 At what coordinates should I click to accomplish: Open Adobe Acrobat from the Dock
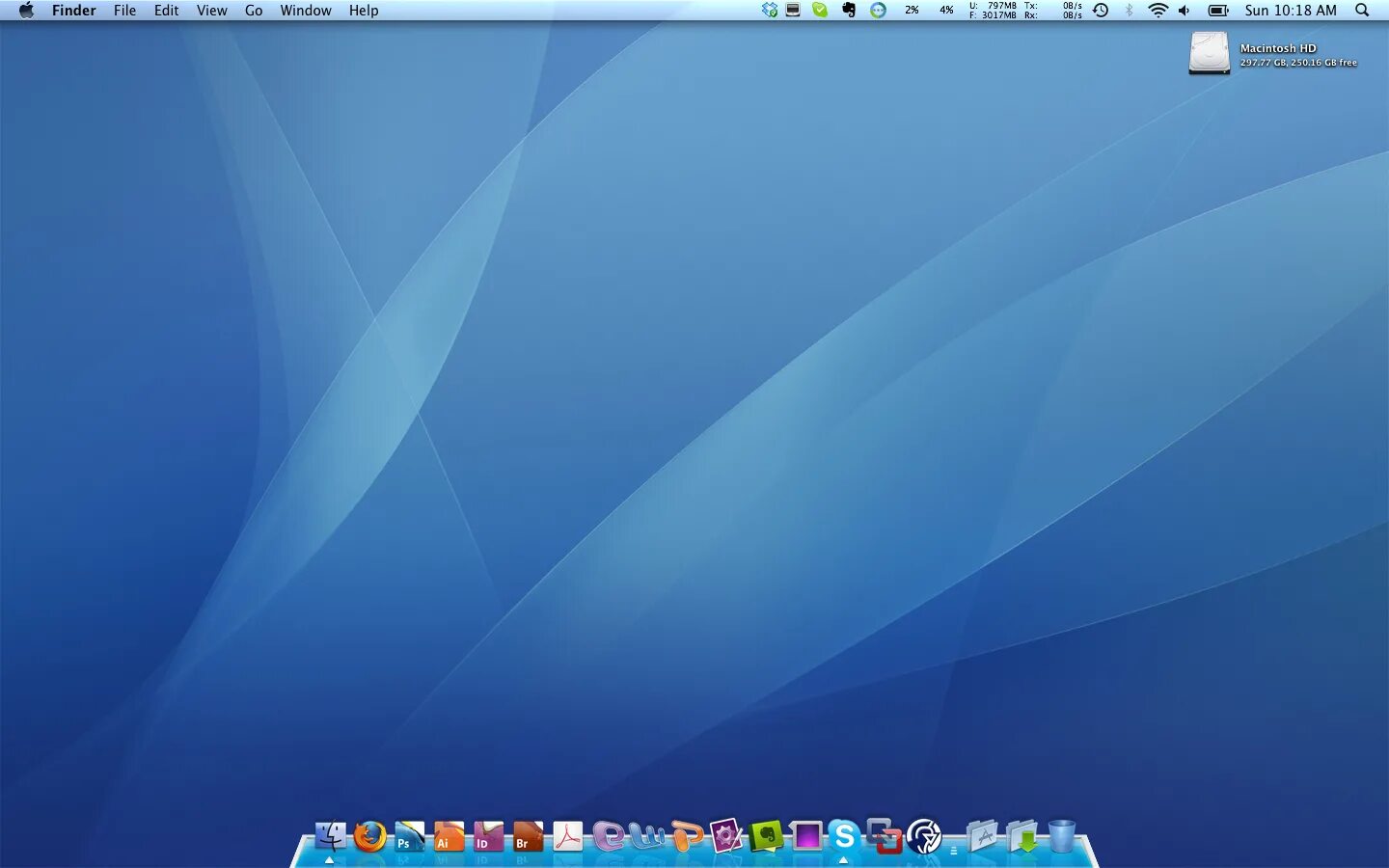point(566,837)
